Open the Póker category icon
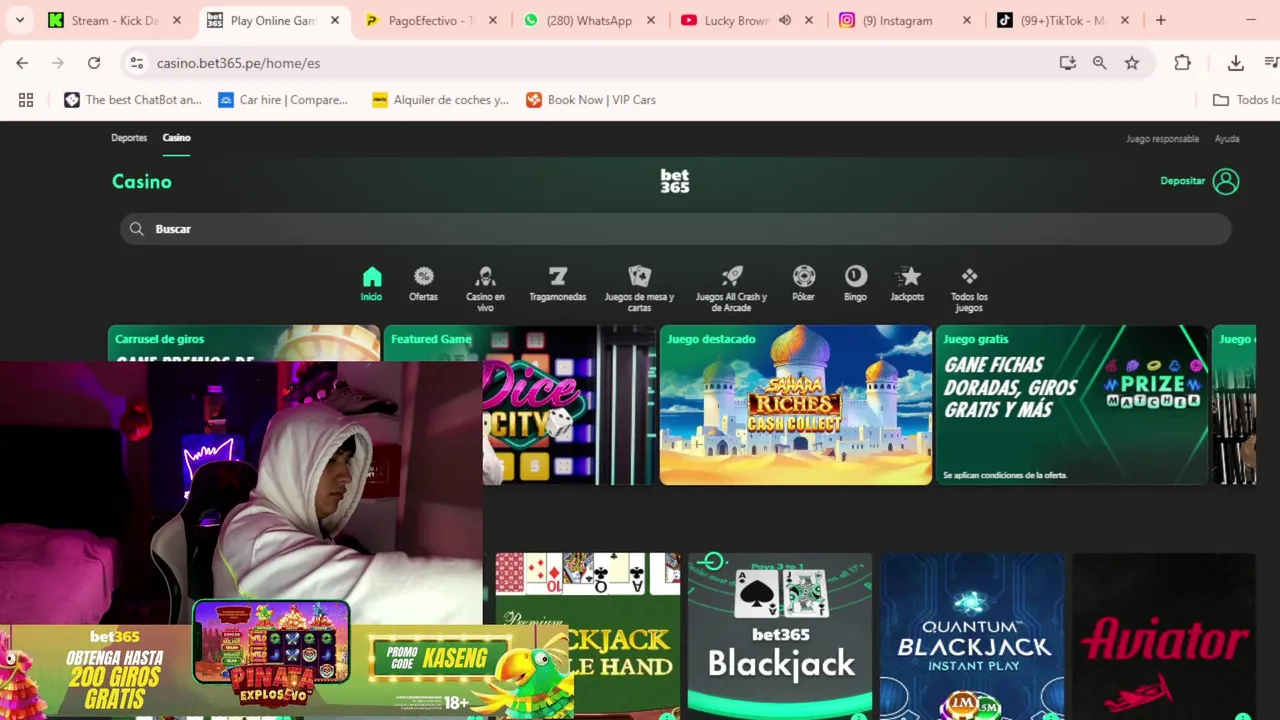The height and width of the screenshot is (720, 1280). tap(804, 284)
